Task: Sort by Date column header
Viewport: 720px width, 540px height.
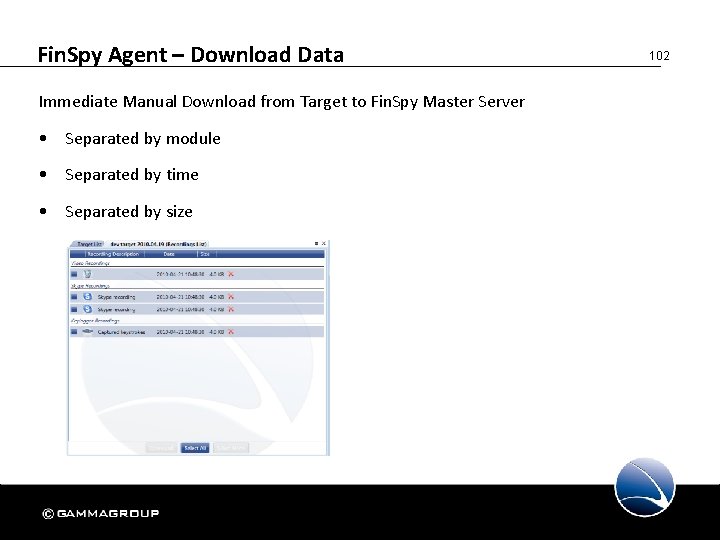Action: pyautogui.click(x=169, y=254)
